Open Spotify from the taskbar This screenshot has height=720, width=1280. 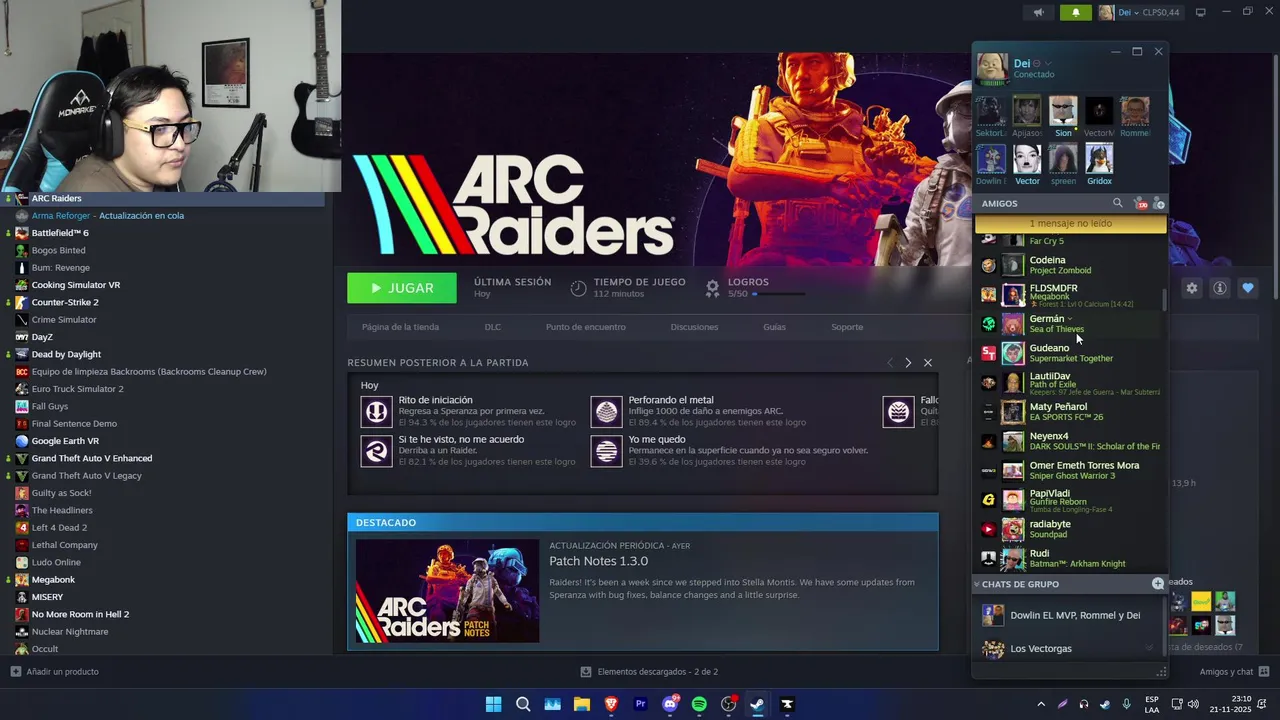tap(699, 704)
